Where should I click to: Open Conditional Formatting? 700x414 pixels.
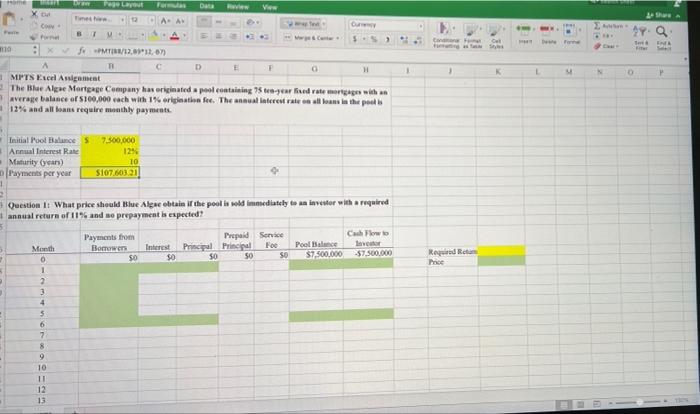[x=445, y=35]
